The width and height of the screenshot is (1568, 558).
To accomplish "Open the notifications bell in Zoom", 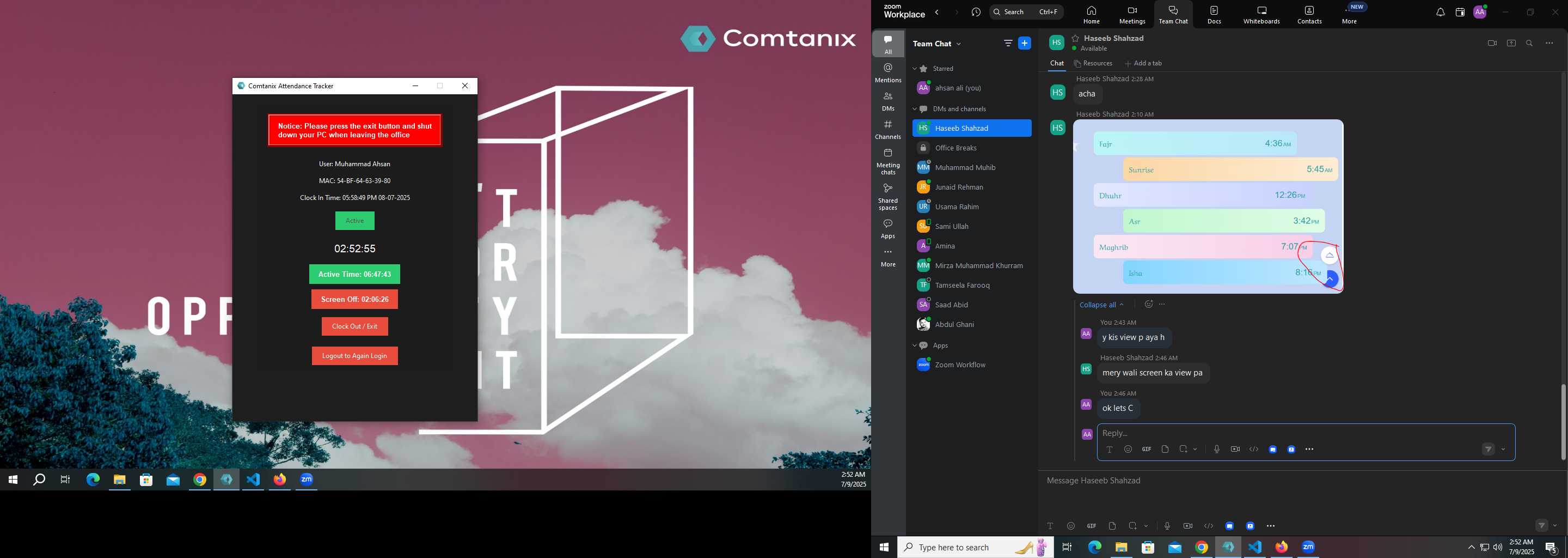I will tap(1440, 12).
